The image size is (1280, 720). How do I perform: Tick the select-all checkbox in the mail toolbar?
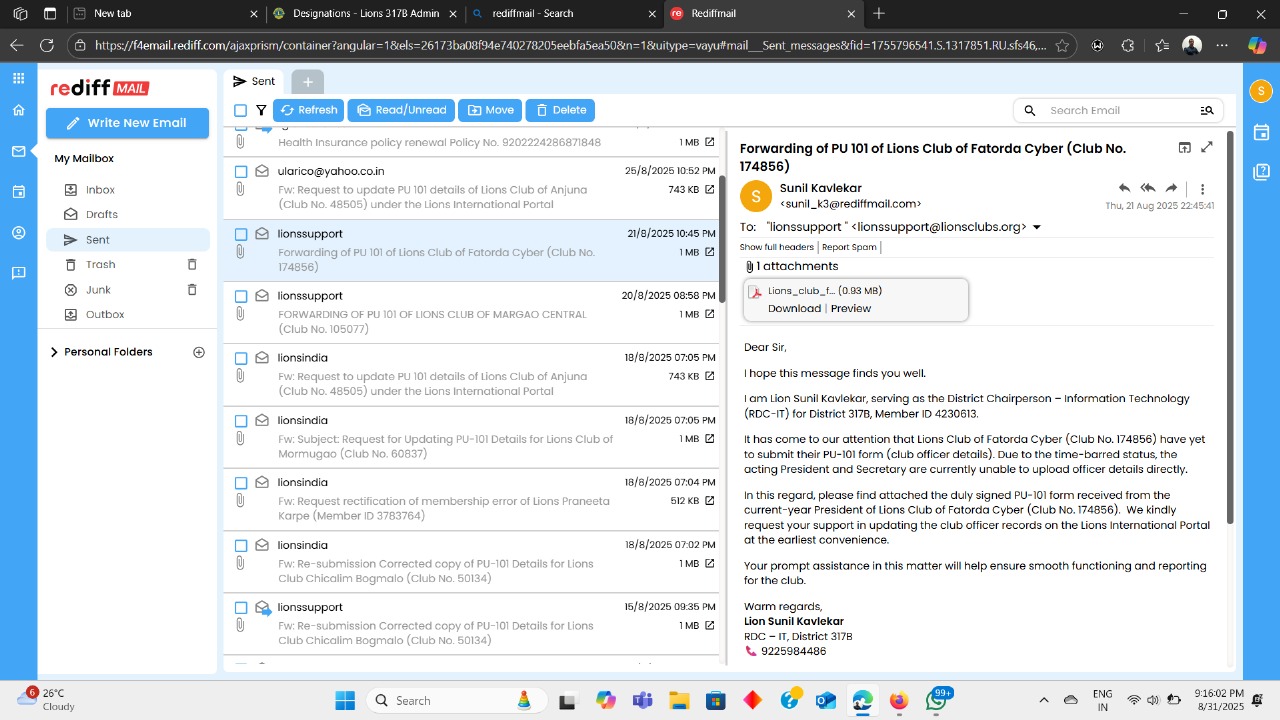point(240,110)
